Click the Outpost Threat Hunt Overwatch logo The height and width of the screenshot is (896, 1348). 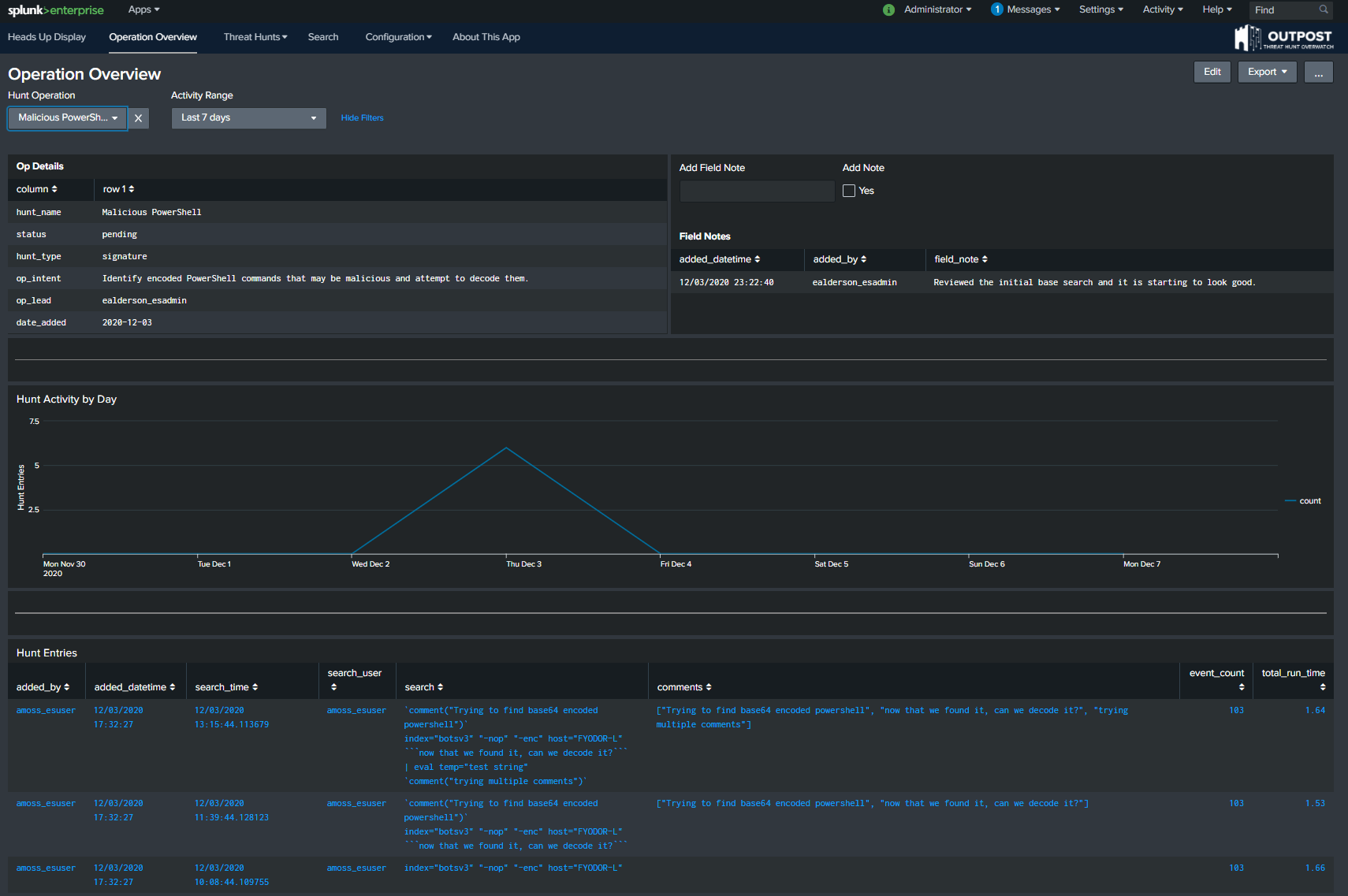click(x=1283, y=37)
